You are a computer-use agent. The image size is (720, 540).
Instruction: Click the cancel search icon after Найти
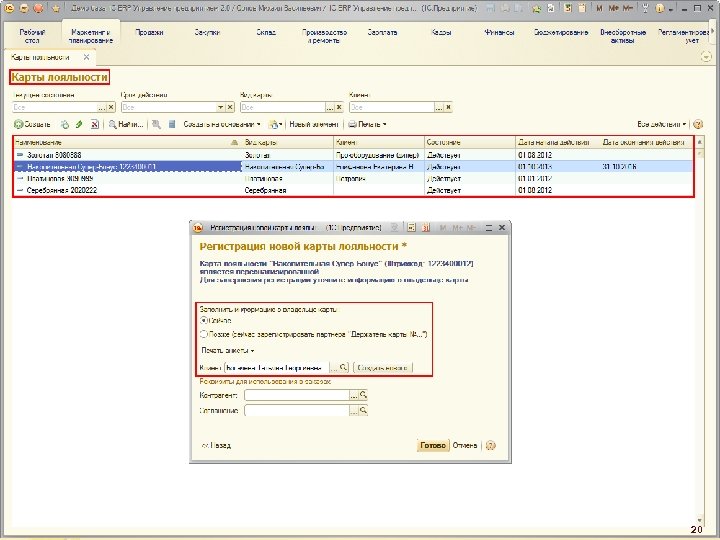tap(157, 124)
